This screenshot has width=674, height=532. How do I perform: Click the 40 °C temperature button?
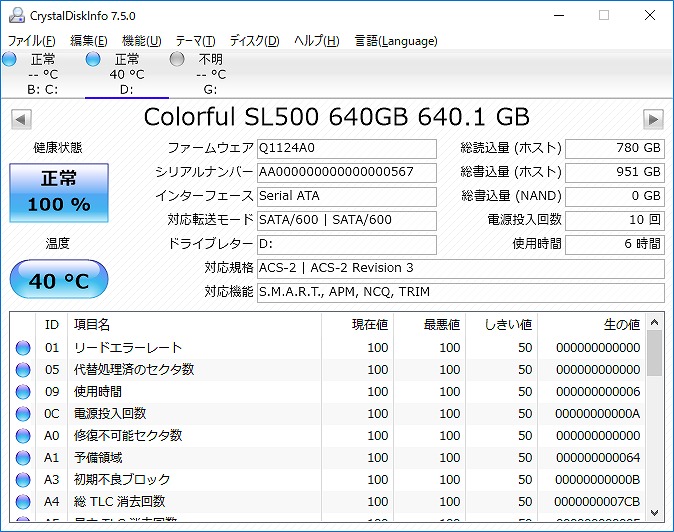tap(58, 281)
